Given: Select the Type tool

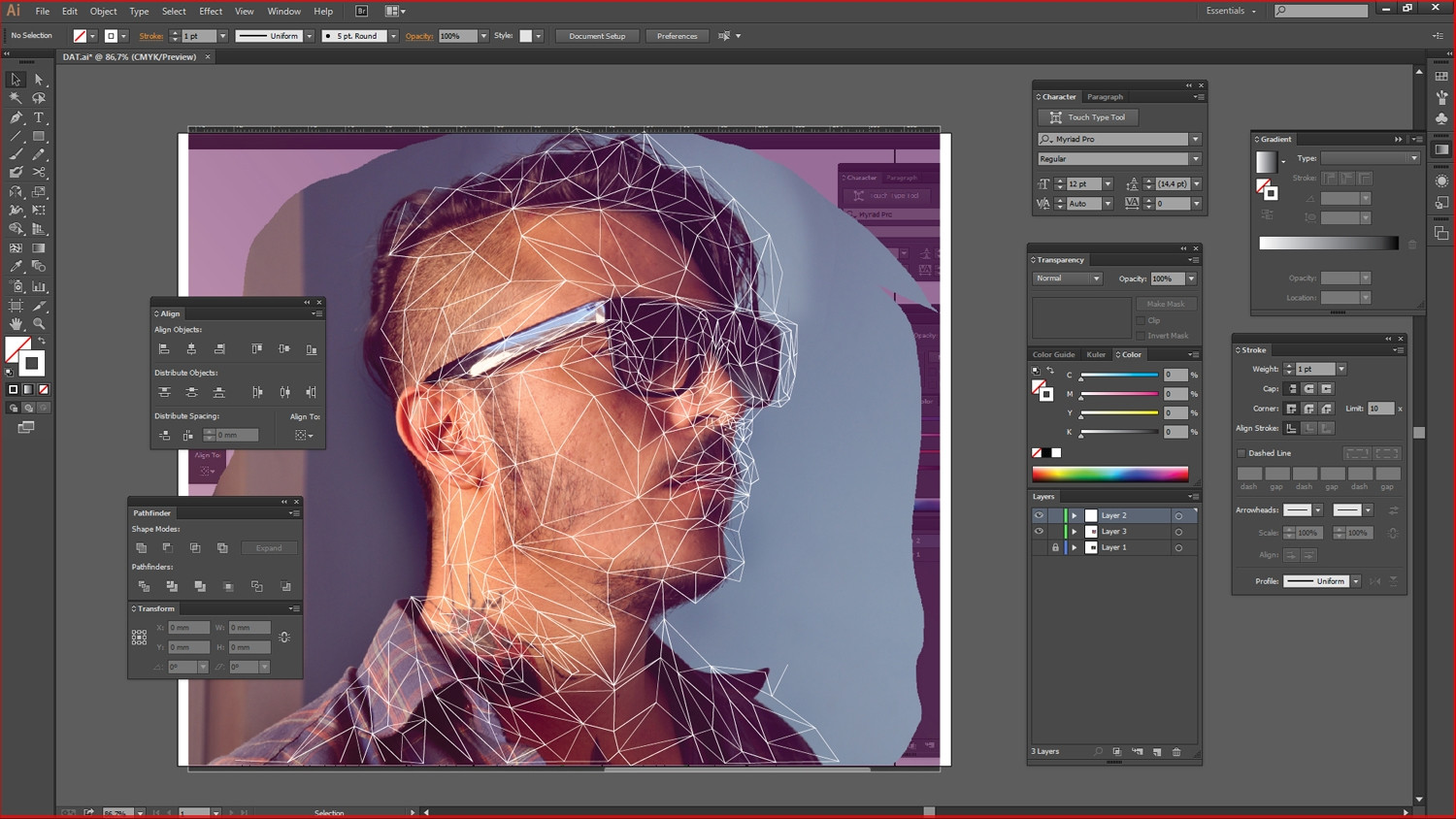Looking at the screenshot, I should click(38, 119).
